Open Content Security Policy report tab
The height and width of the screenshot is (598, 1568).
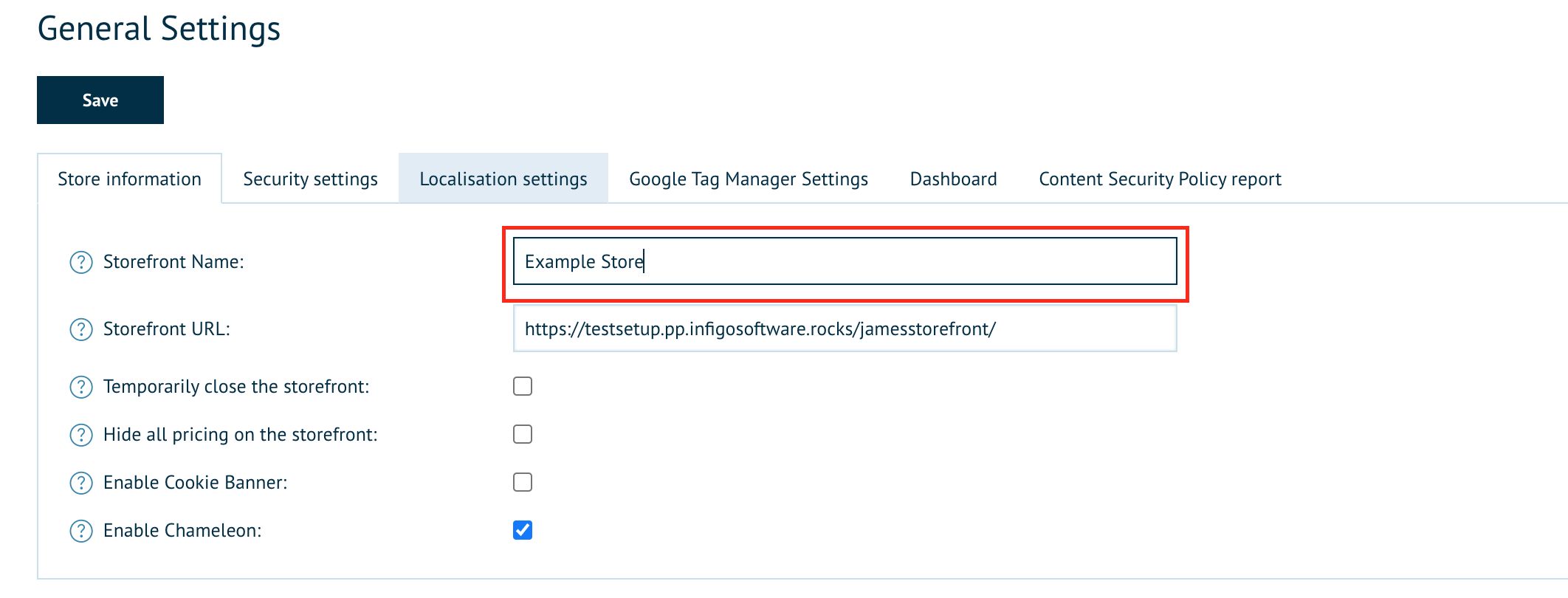pyautogui.click(x=1160, y=179)
